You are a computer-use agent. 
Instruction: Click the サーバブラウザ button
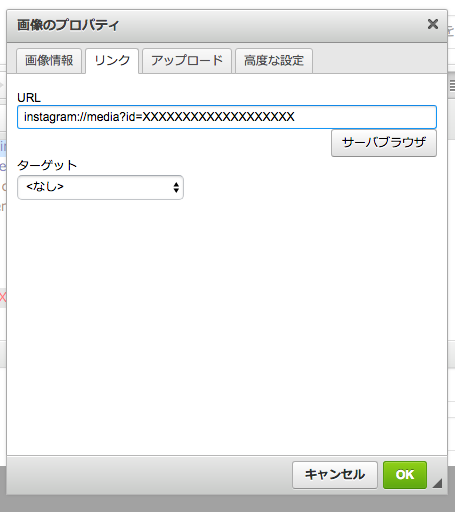tap(384, 143)
